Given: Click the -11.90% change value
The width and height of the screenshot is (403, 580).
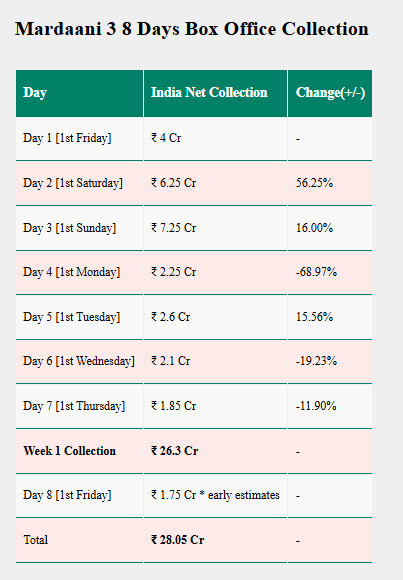Looking at the screenshot, I should click(x=316, y=406).
